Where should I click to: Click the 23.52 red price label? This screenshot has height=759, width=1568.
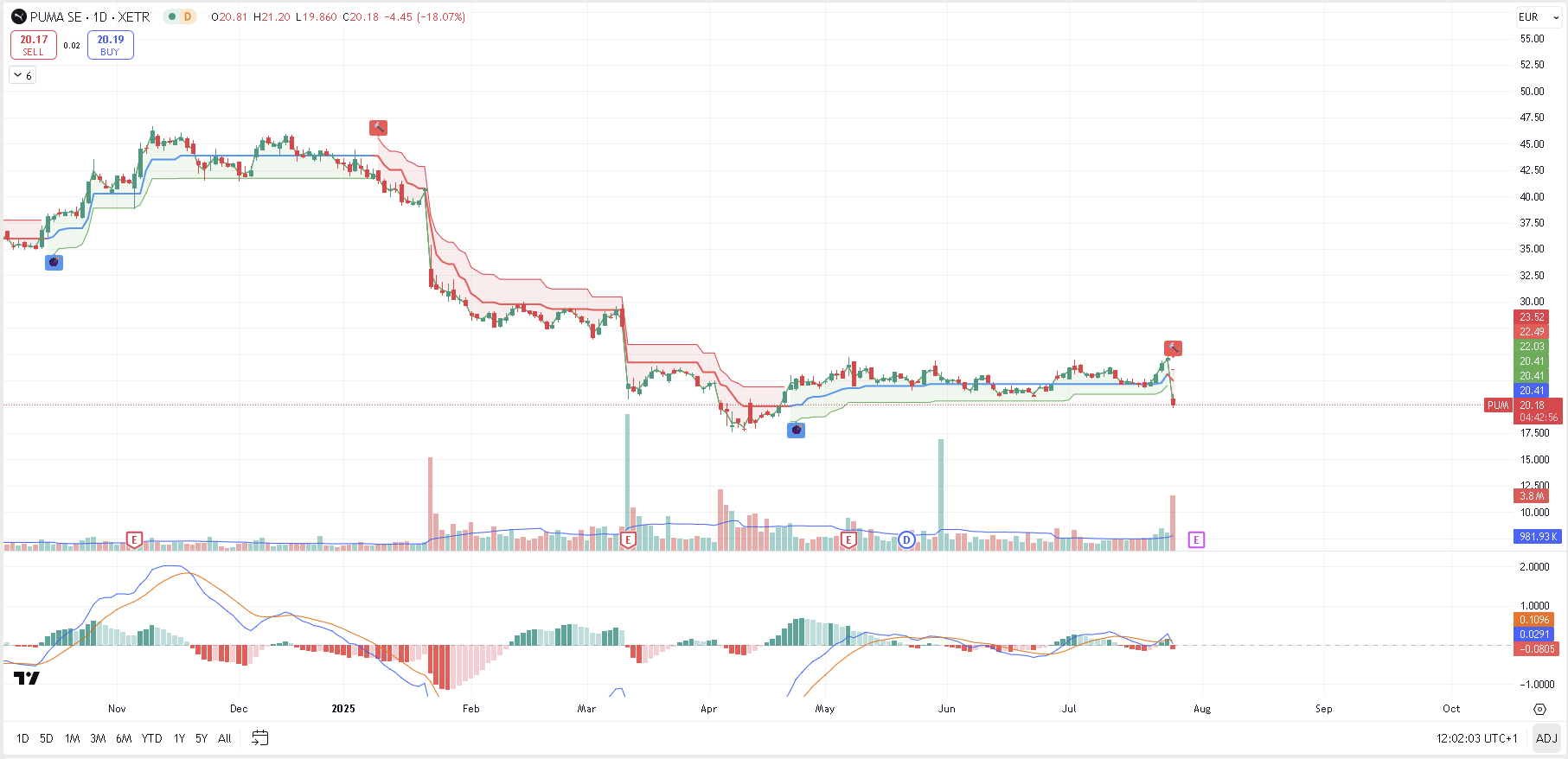[1532, 317]
